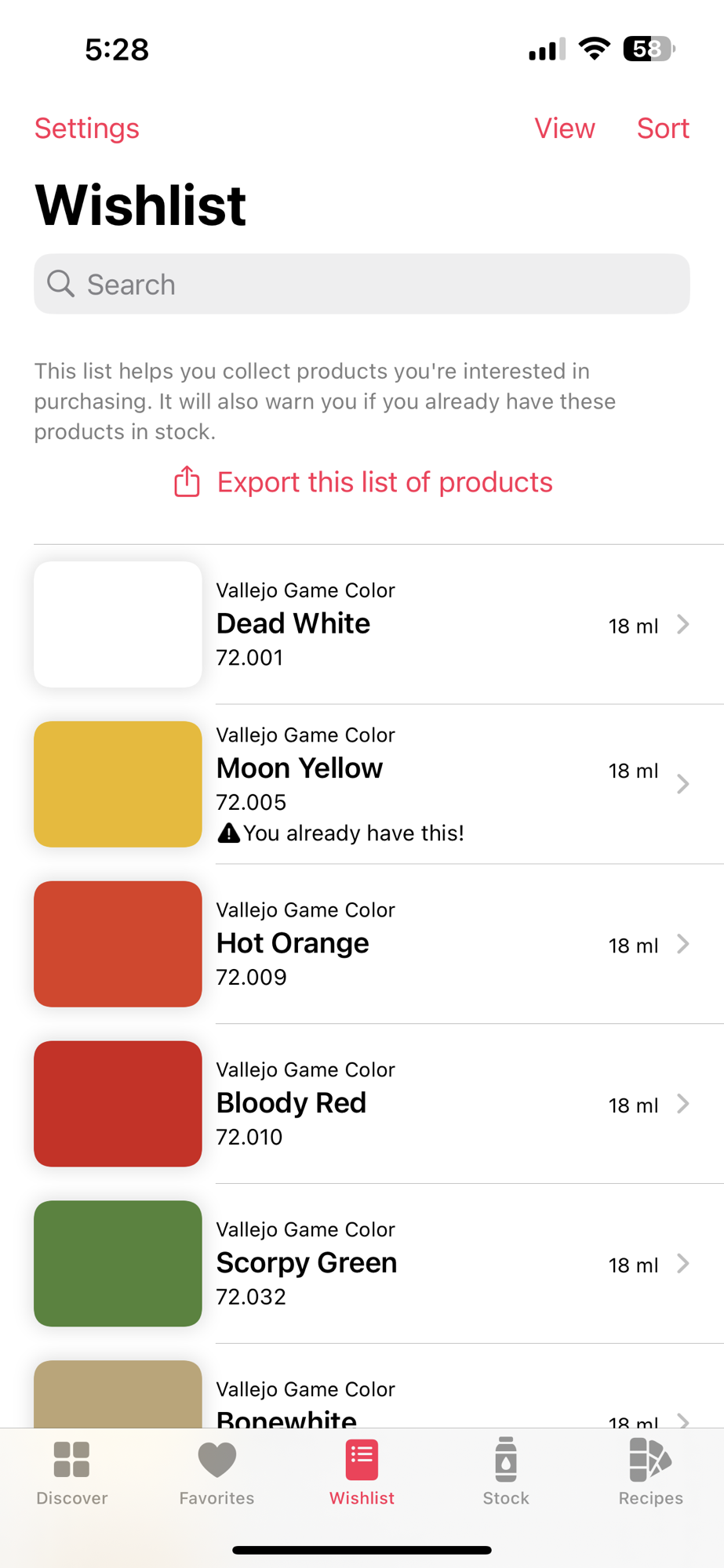The image size is (724, 1568).
Task: Select the Wishlist tab icon
Action: coord(362,1460)
